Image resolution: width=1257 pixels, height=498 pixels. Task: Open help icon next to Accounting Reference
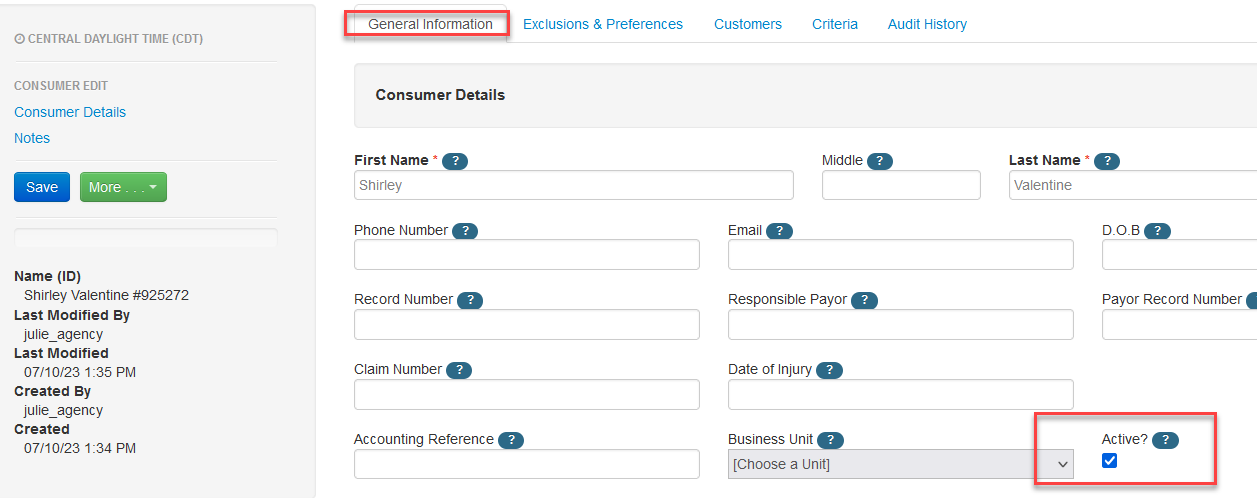point(511,440)
